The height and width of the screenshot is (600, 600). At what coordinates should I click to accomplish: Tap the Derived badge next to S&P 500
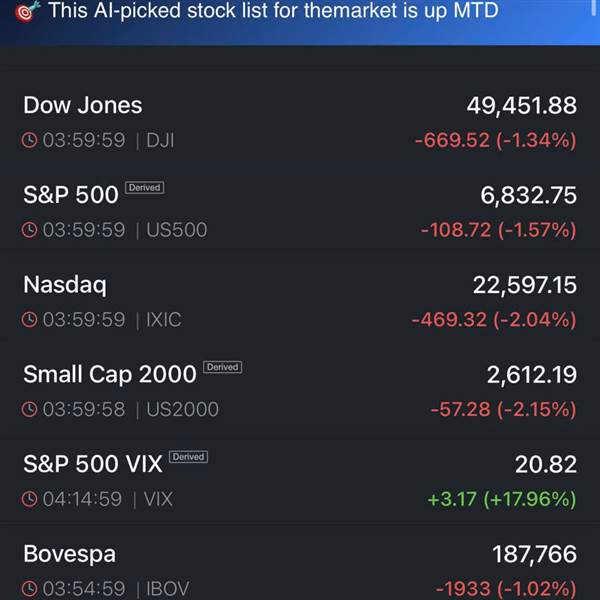145,188
